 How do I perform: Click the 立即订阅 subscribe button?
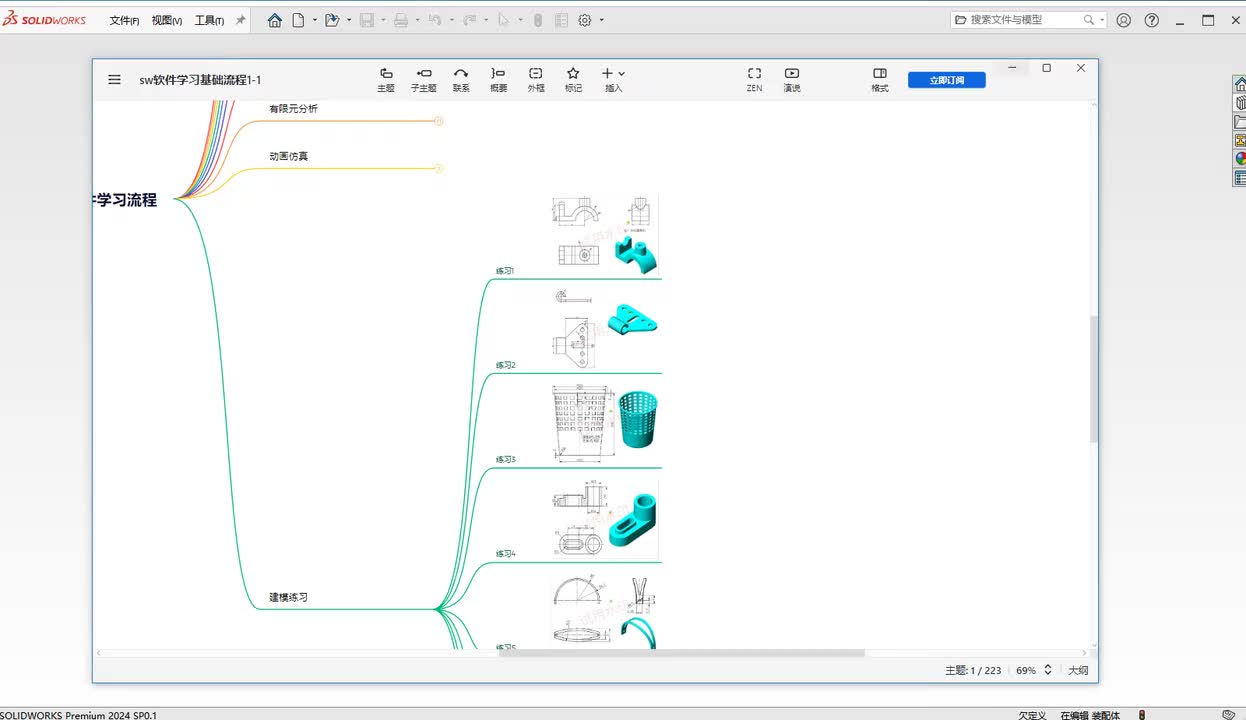947,80
